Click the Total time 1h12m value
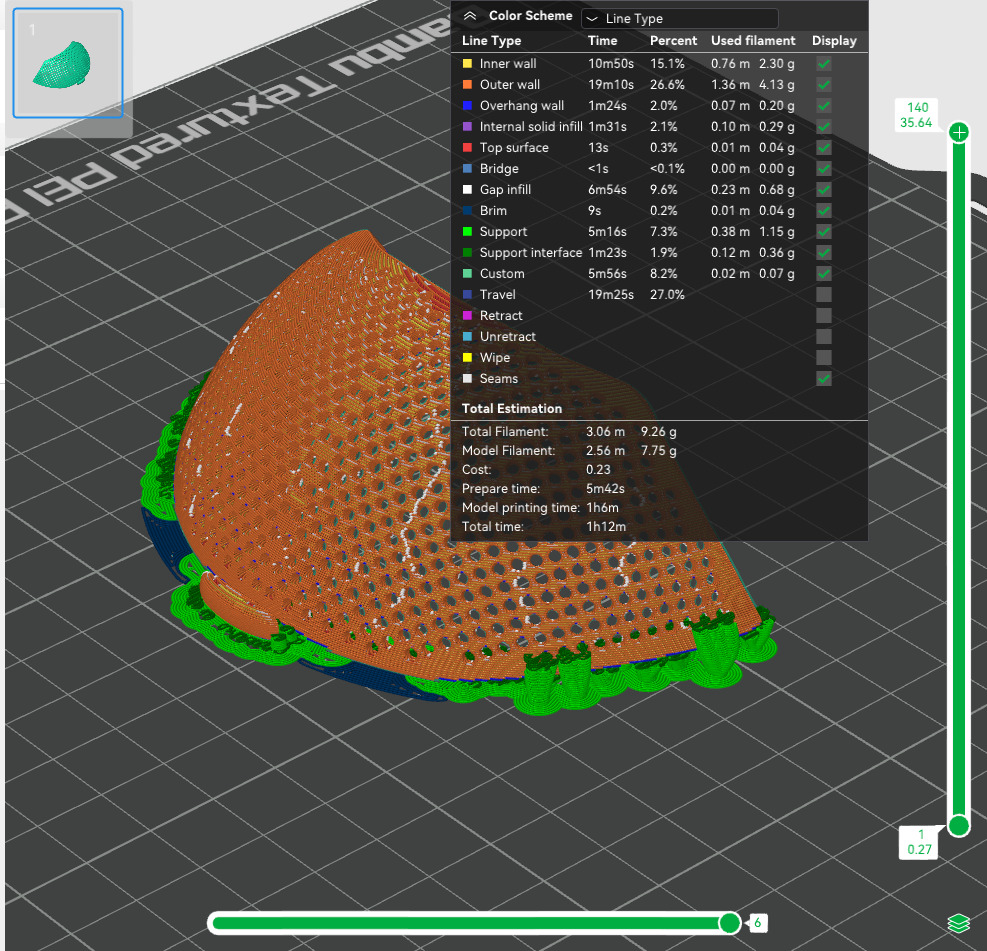Image resolution: width=987 pixels, height=951 pixels. click(x=606, y=526)
